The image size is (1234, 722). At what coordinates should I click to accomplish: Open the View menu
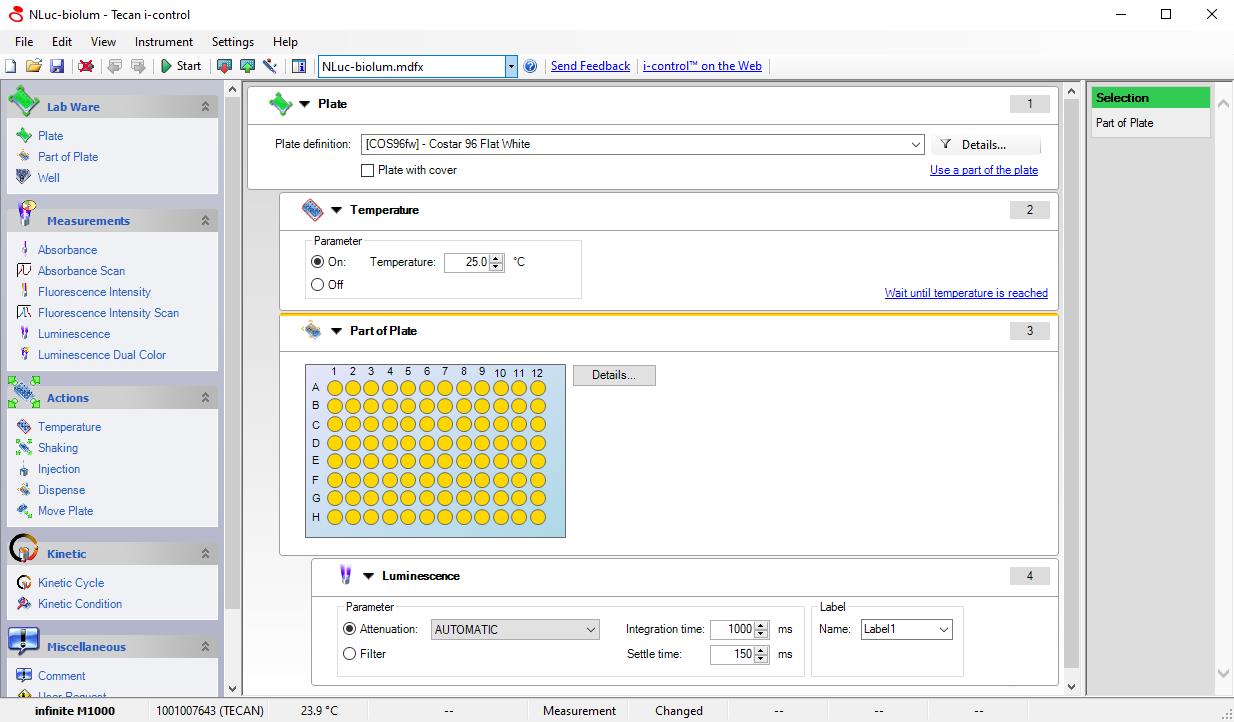103,42
